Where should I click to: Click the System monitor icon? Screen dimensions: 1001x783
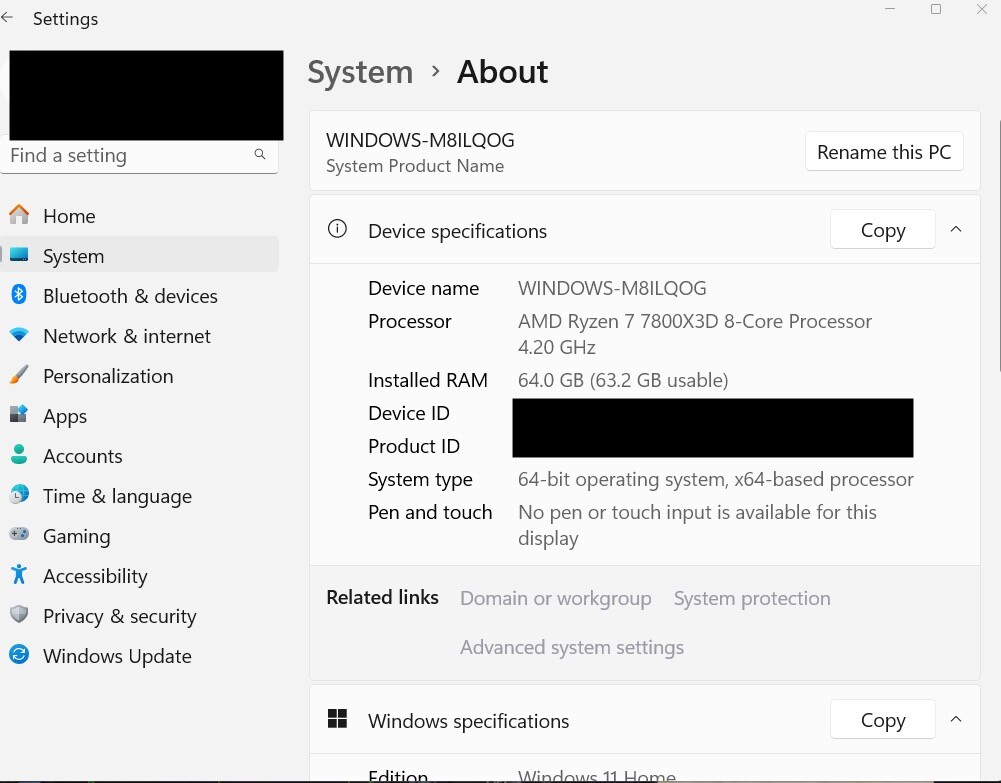click(x=19, y=255)
